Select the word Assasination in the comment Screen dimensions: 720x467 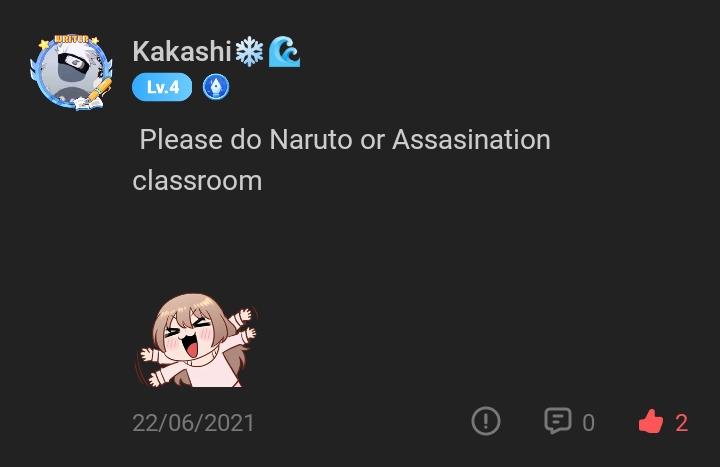click(x=472, y=139)
